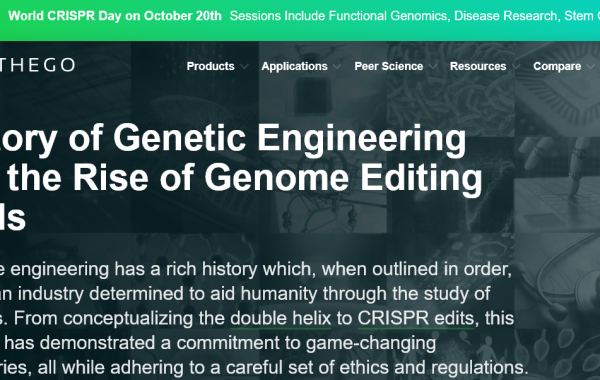Viewport: 600px width, 380px height.
Task: Open the Resources menu
Action: [x=478, y=66]
